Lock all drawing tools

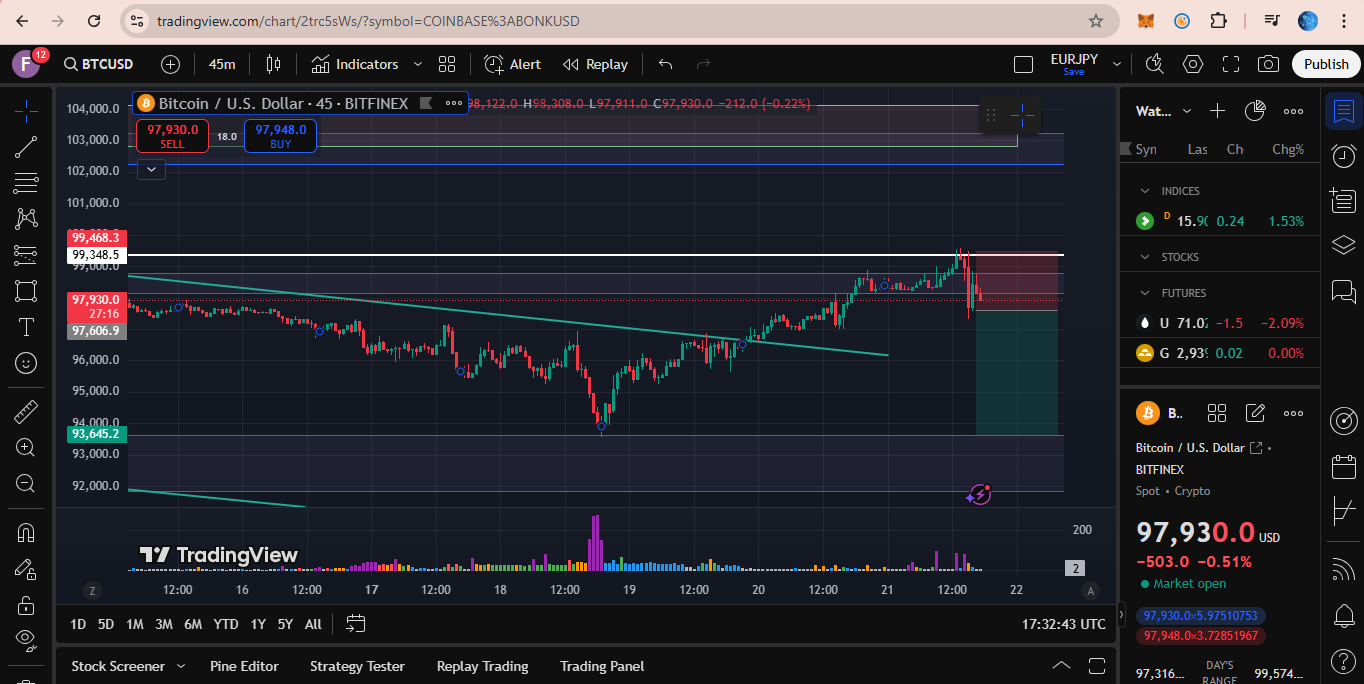click(26, 605)
